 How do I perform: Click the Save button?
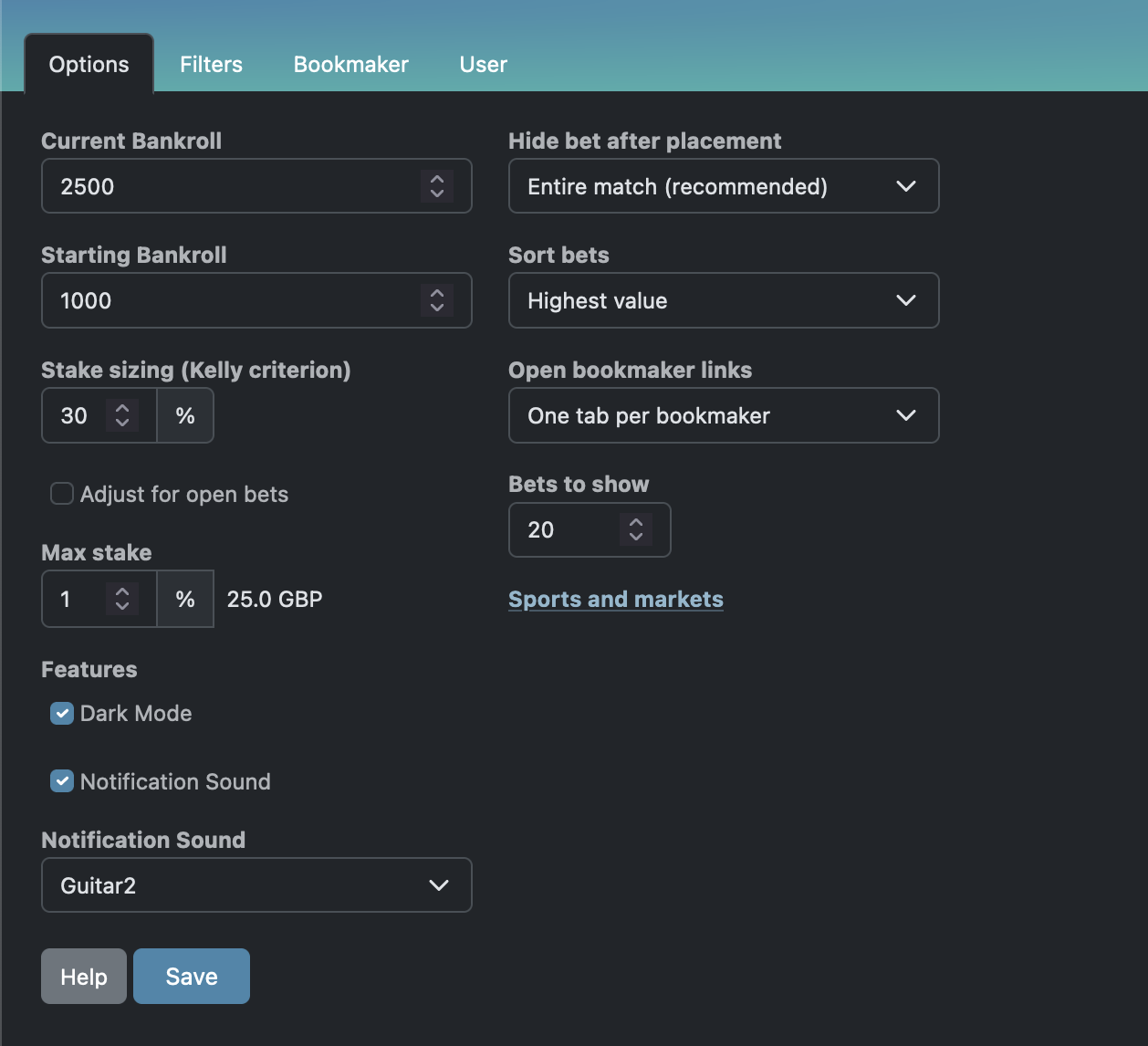click(192, 977)
